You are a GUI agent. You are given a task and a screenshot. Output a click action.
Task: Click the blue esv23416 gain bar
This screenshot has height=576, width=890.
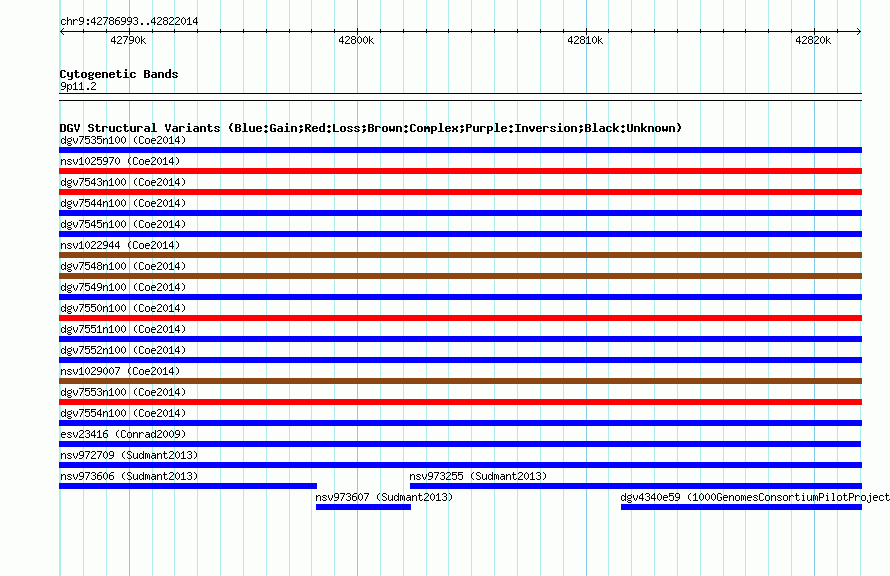460,444
